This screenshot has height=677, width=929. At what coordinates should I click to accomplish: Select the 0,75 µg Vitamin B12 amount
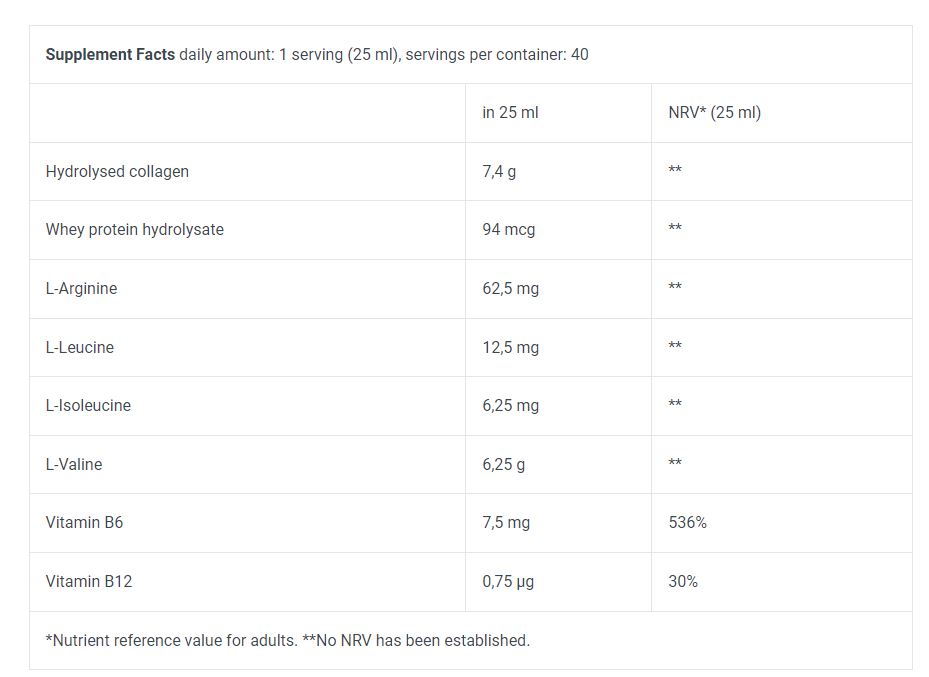click(x=508, y=581)
